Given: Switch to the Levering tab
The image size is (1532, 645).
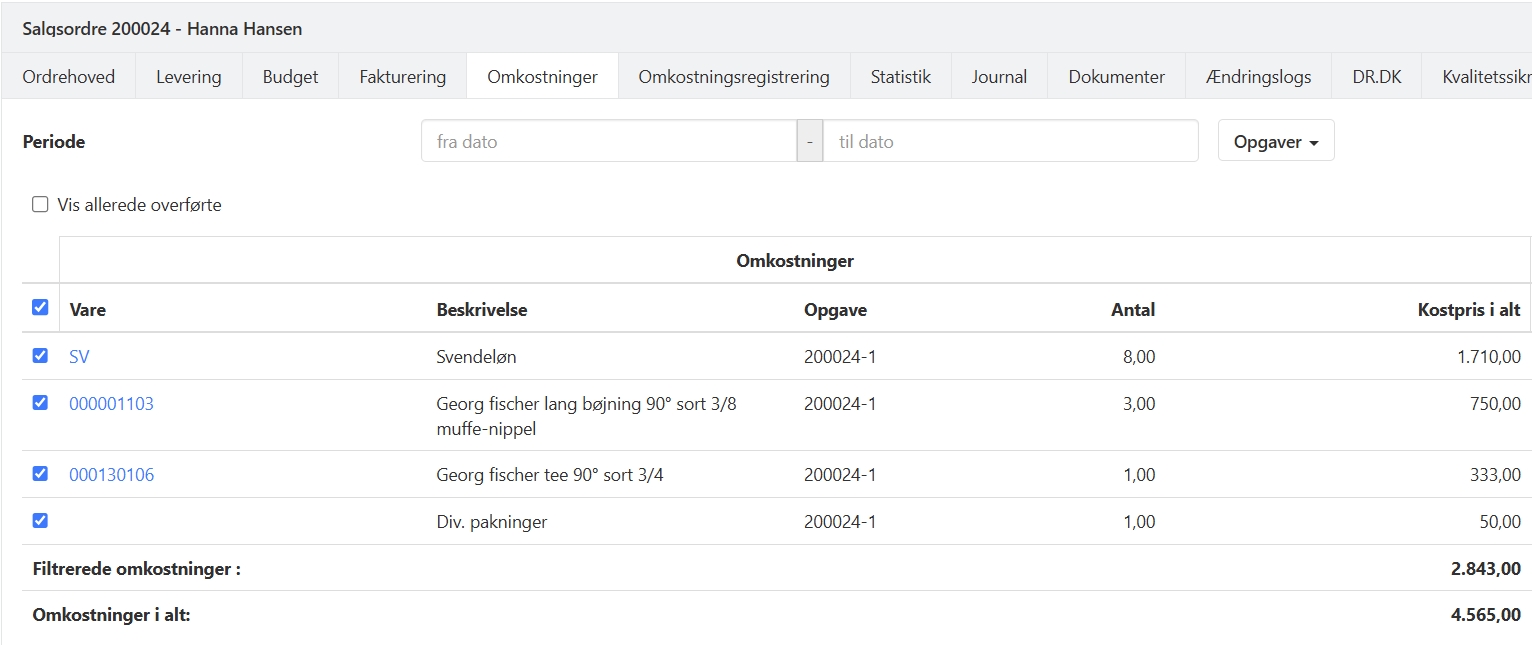Looking at the screenshot, I should [188, 77].
